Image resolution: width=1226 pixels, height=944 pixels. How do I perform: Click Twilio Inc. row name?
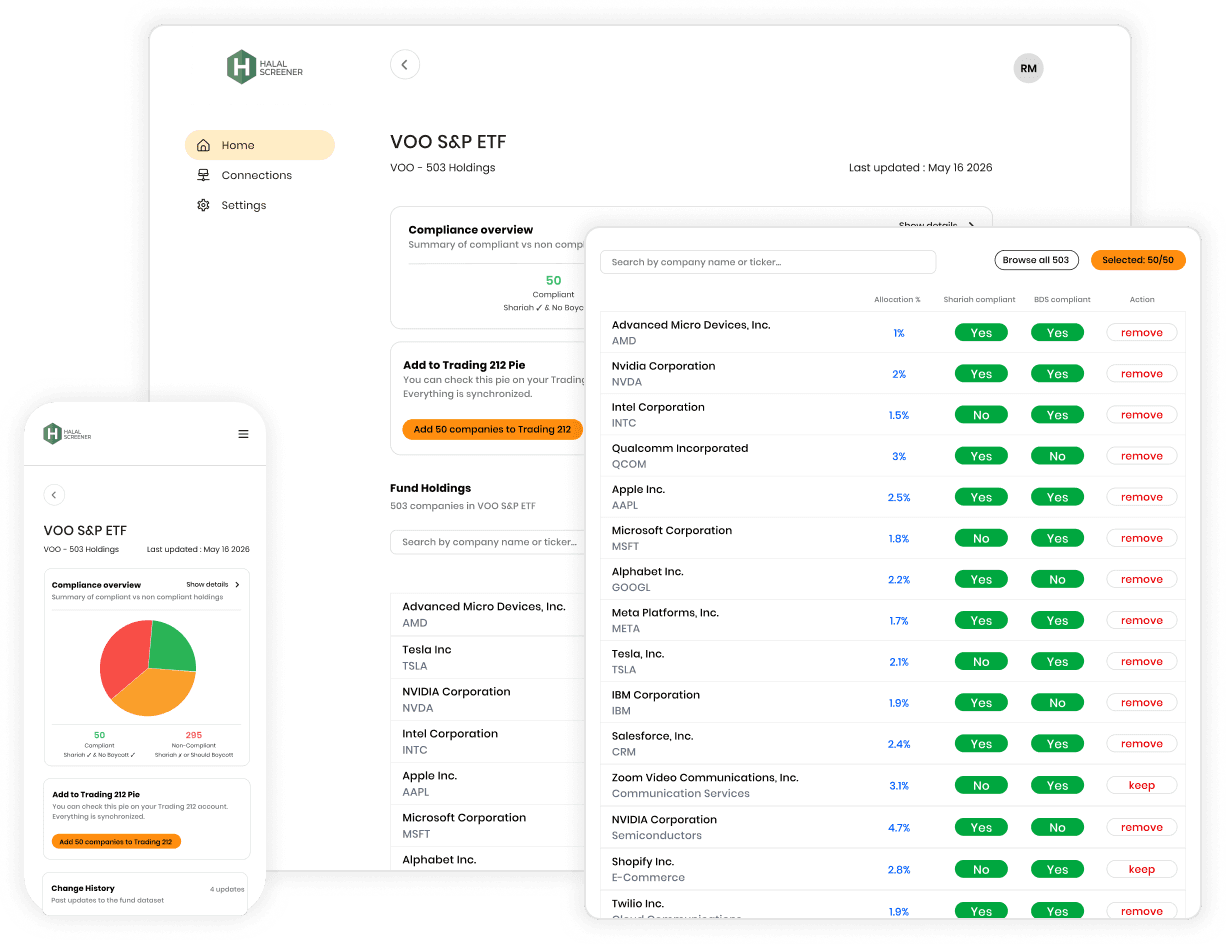tap(638, 903)
